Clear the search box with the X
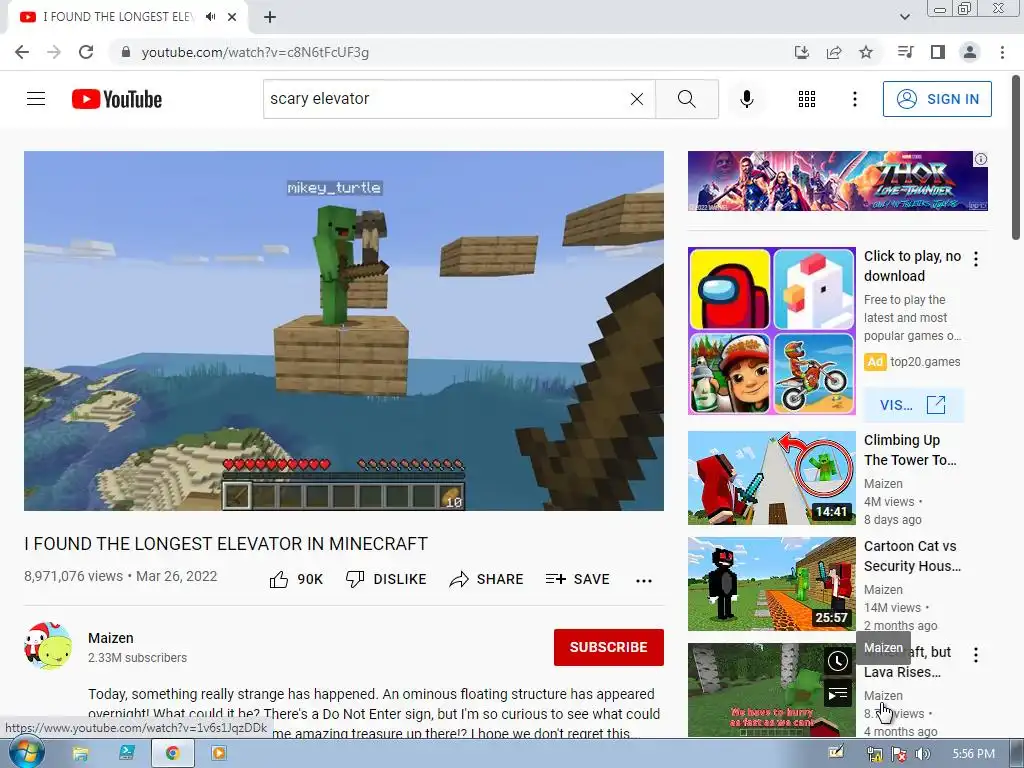Screen dimensions: 1024x768 point(637,99)
